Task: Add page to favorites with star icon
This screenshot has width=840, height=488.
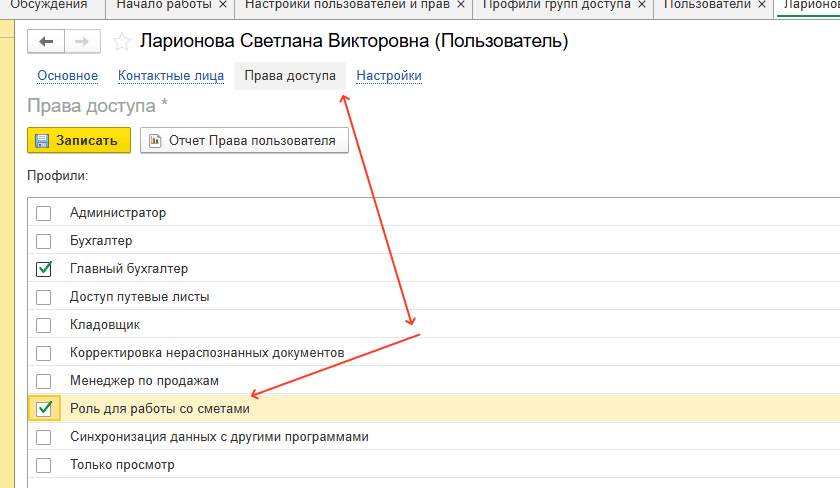Action: [122, 42]
